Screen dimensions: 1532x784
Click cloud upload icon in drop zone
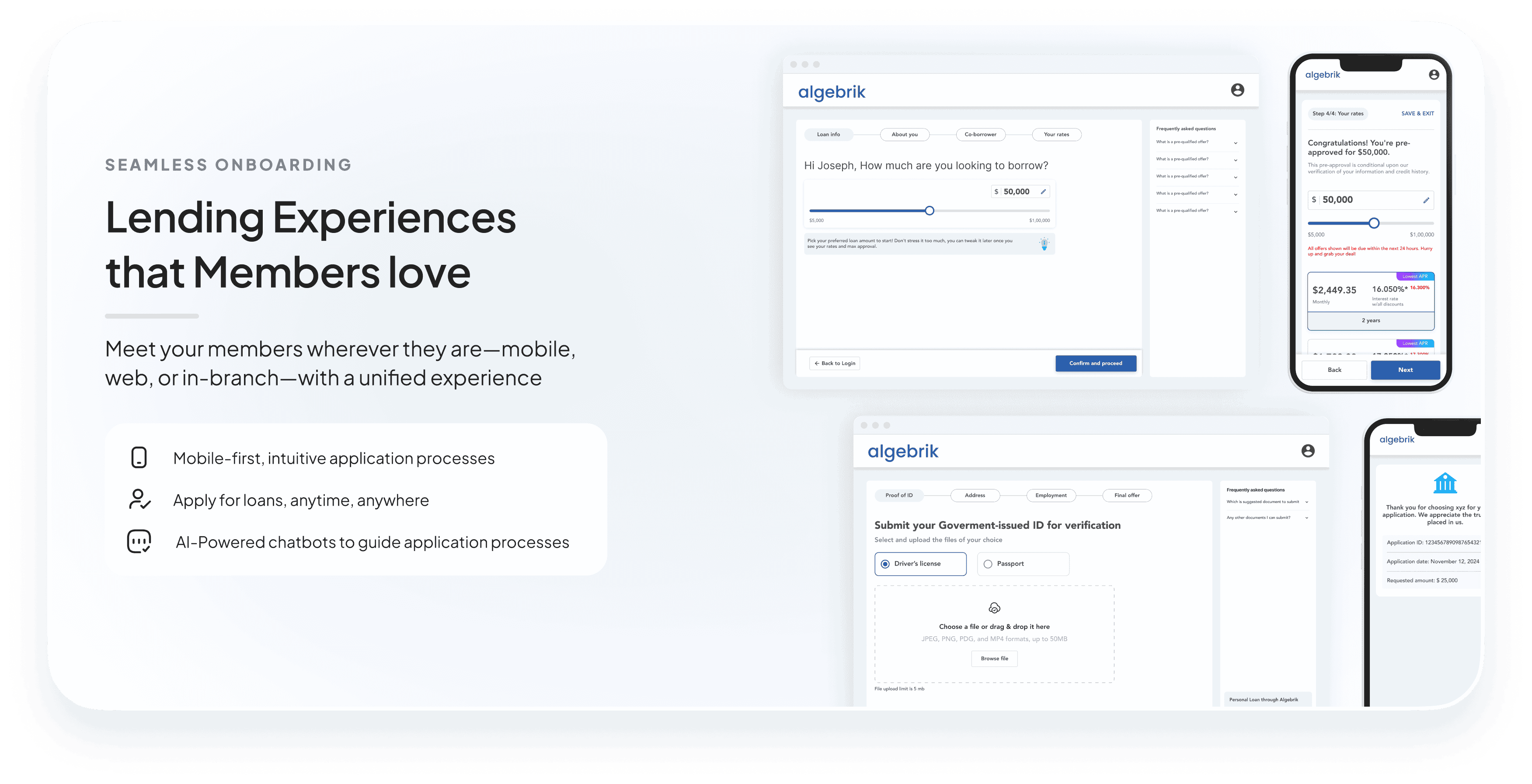tap(994, 607)
